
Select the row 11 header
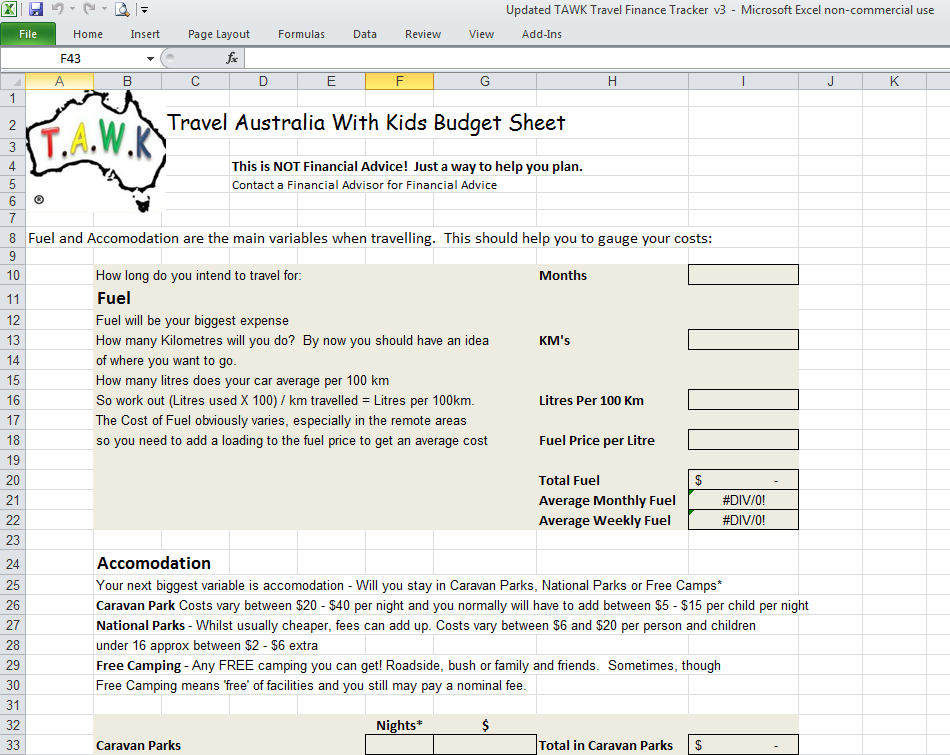pos(12,299)
